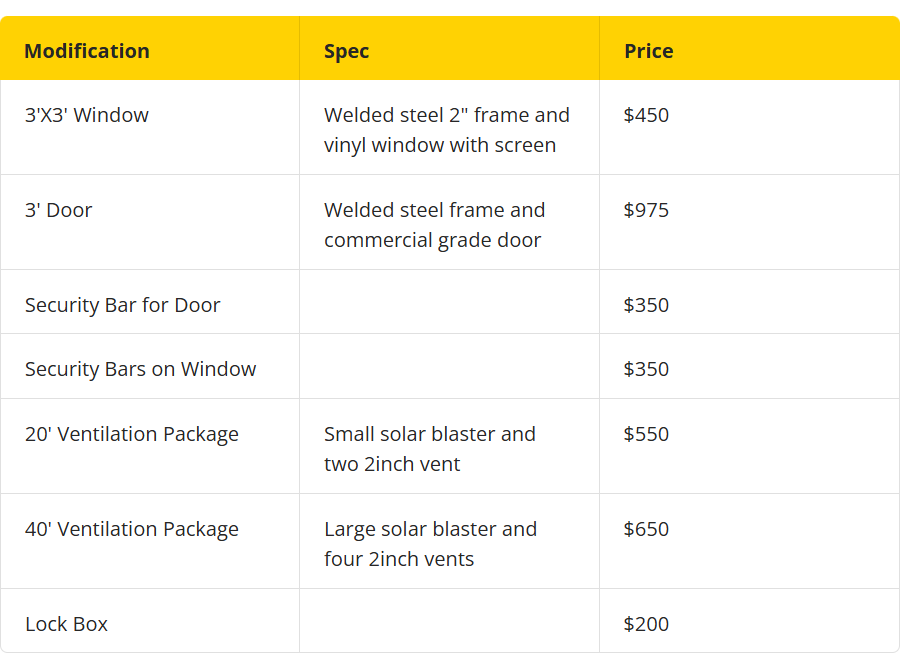Click the $550 price value

[646, 434]
